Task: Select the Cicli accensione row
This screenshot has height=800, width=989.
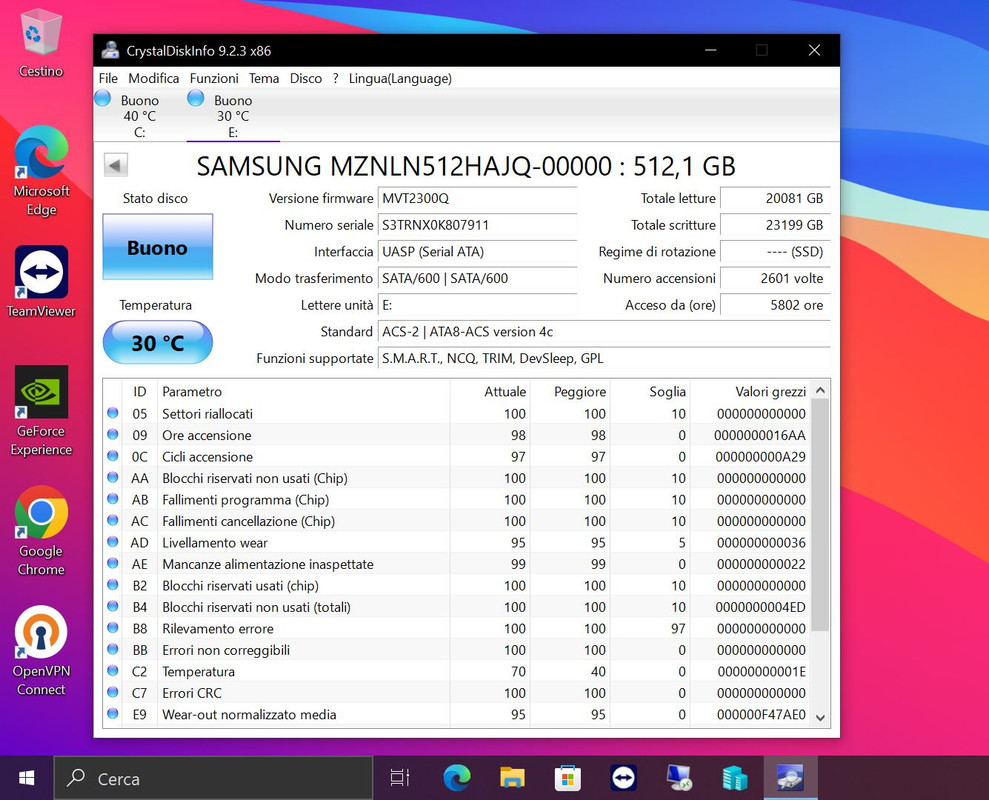Action: 457,456
